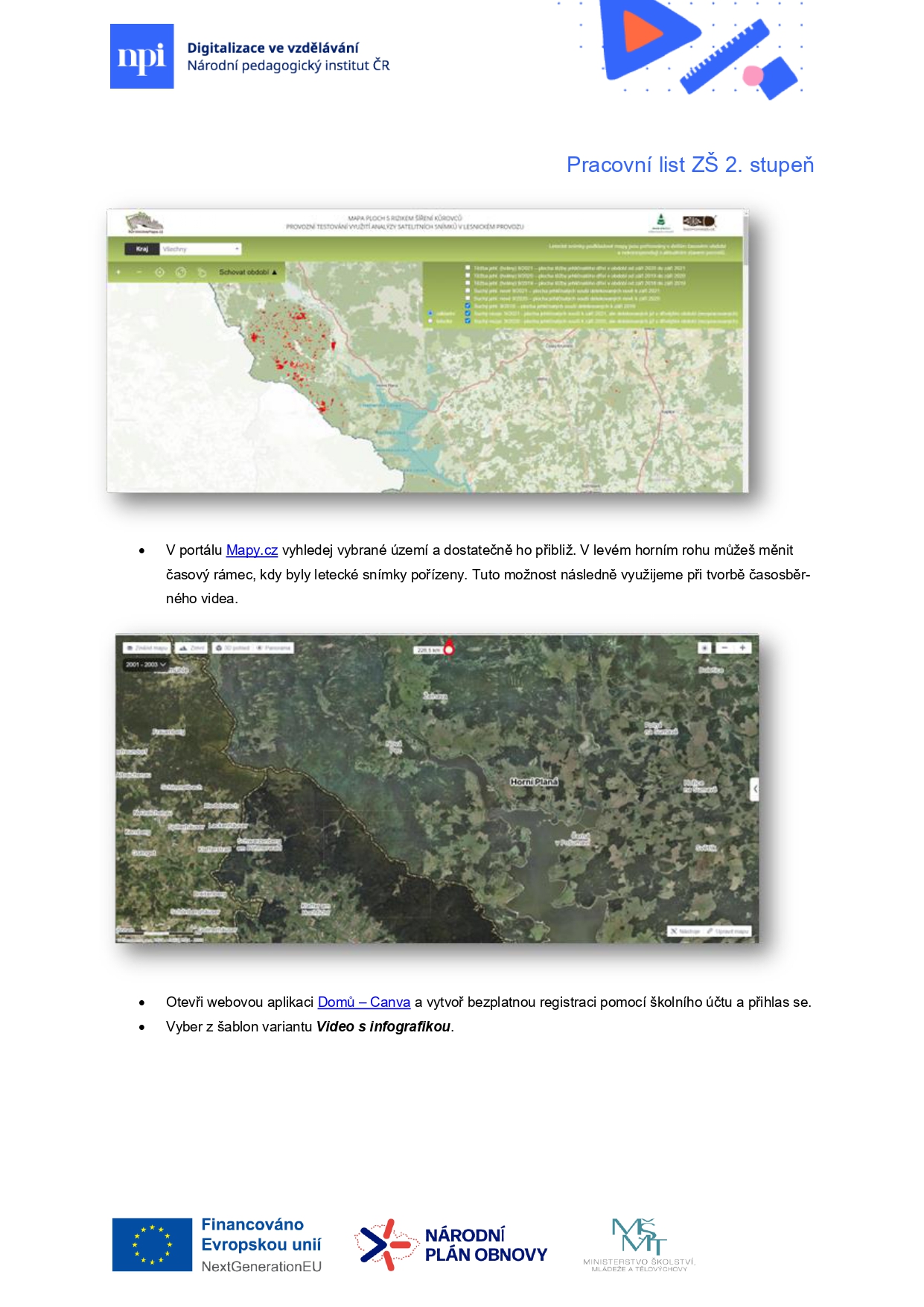
Task: Click the minus zoom button on aerial map
Action: (x=724, y=648)
